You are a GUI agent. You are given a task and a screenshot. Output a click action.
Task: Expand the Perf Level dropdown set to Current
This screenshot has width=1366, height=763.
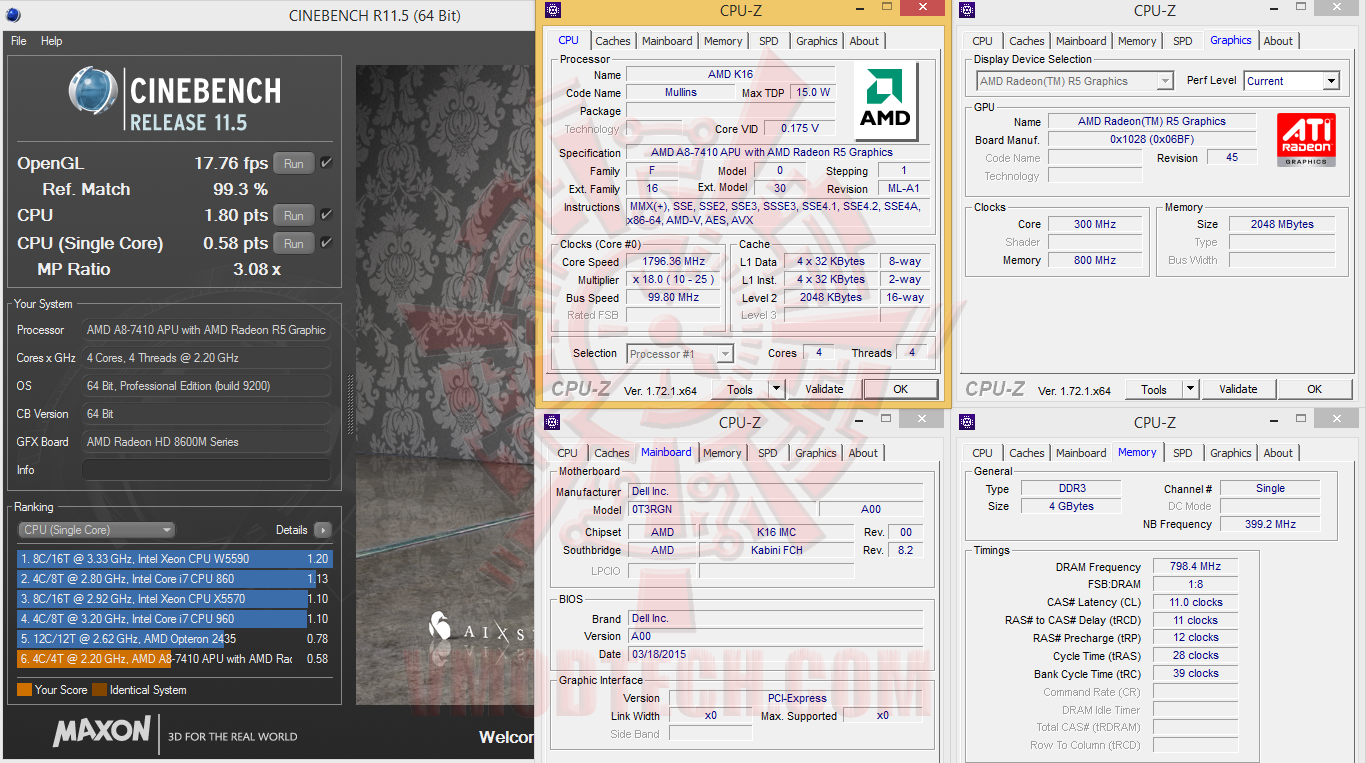coord(1331,81)
